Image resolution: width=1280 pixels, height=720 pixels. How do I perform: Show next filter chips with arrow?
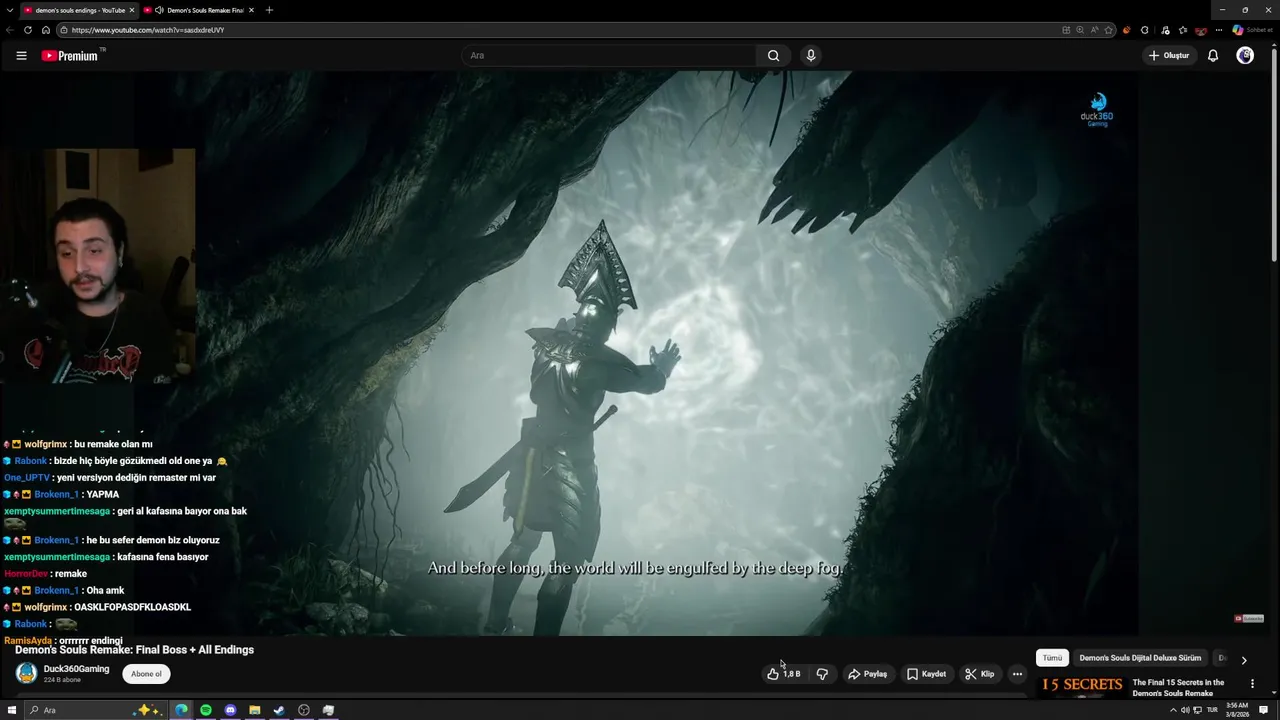[1244, 660]
